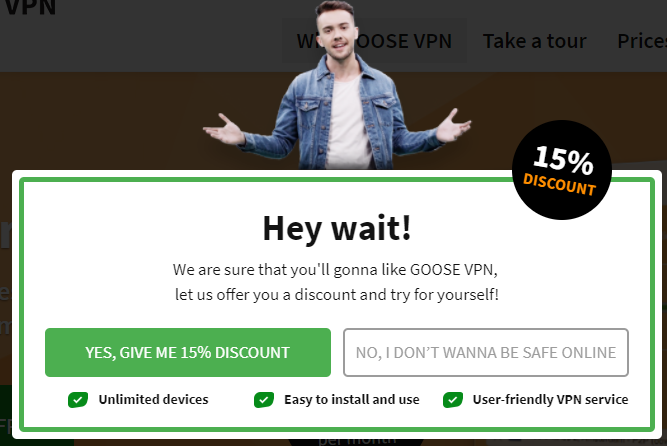Screen dimensions: 667x446
Task: Click the green checkmark beside Unlimited devices
Action: point(78,400)
